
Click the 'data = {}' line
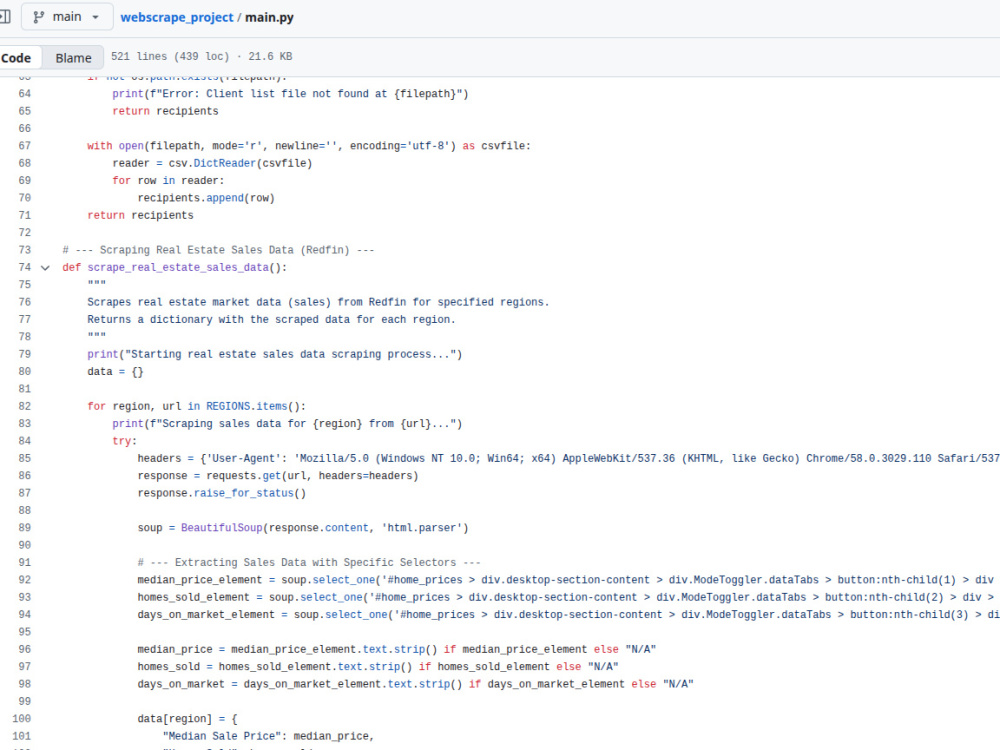115,372
